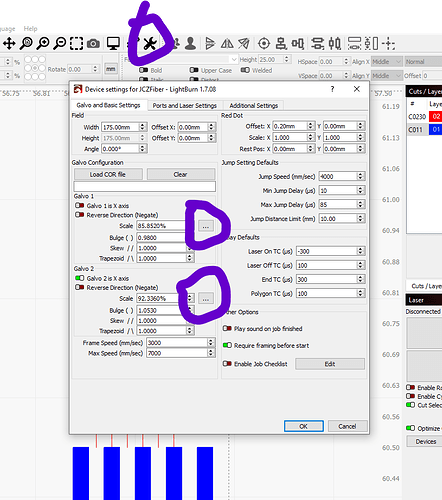This screenshot has height=500, width=442.
Task: Toggle Play sound on job finished
Action: (227, 329)
